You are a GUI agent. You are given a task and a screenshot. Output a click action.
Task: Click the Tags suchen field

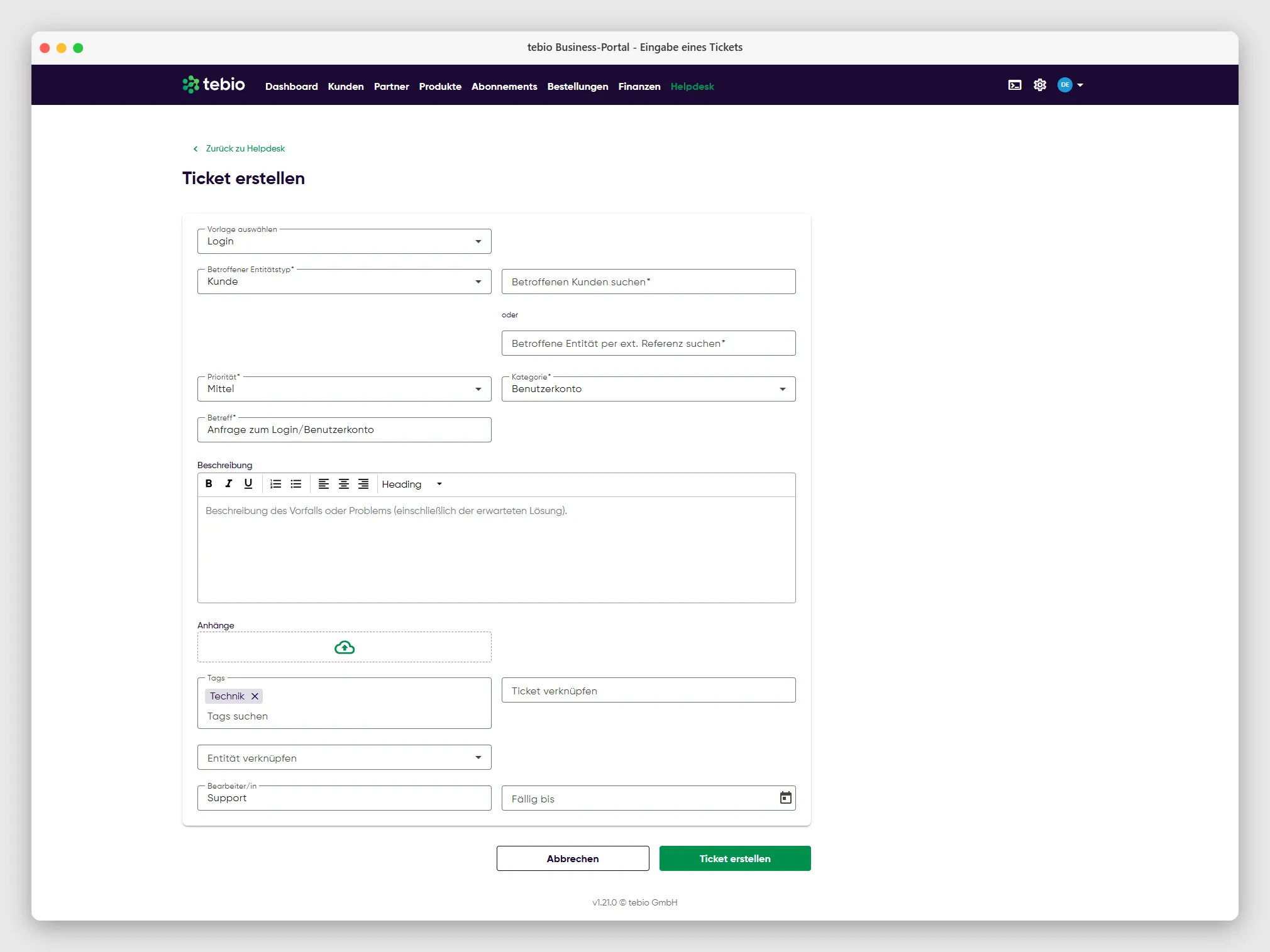tap(345, 716)
